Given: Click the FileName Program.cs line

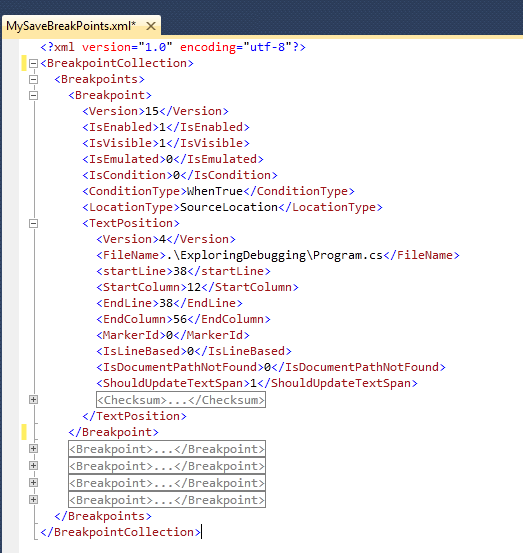Looking at the screenshot, I should (278, 255).
